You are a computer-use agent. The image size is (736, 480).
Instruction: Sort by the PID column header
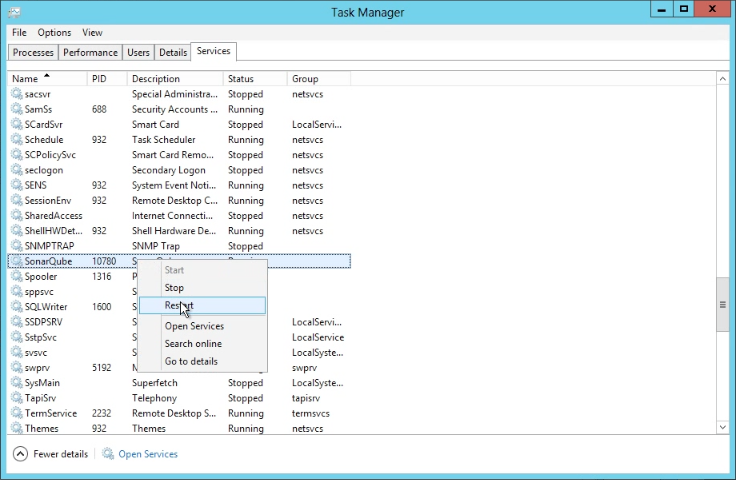(x=107, y=78)
